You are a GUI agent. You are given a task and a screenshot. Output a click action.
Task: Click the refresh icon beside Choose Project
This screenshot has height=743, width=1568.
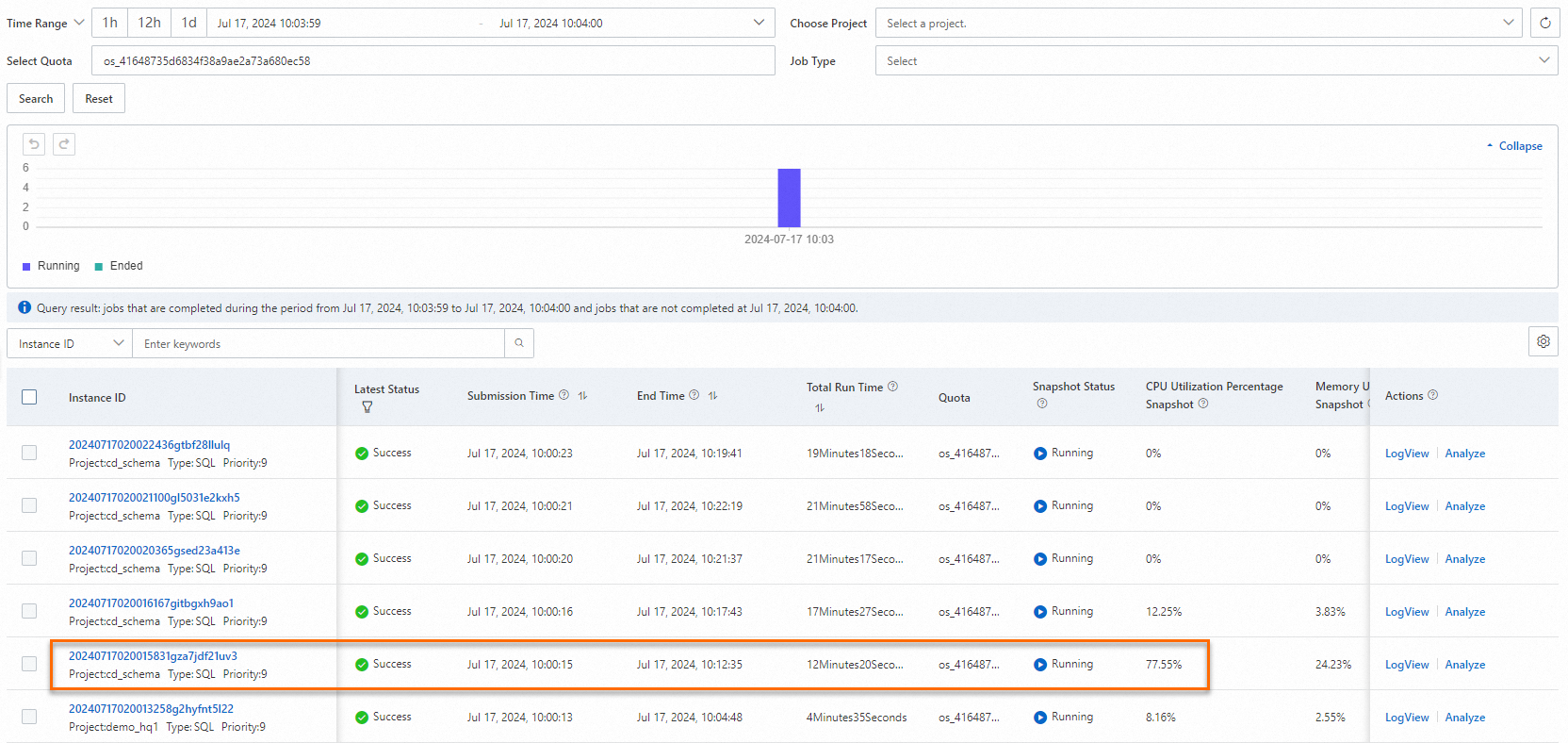tap(1544, 24)
